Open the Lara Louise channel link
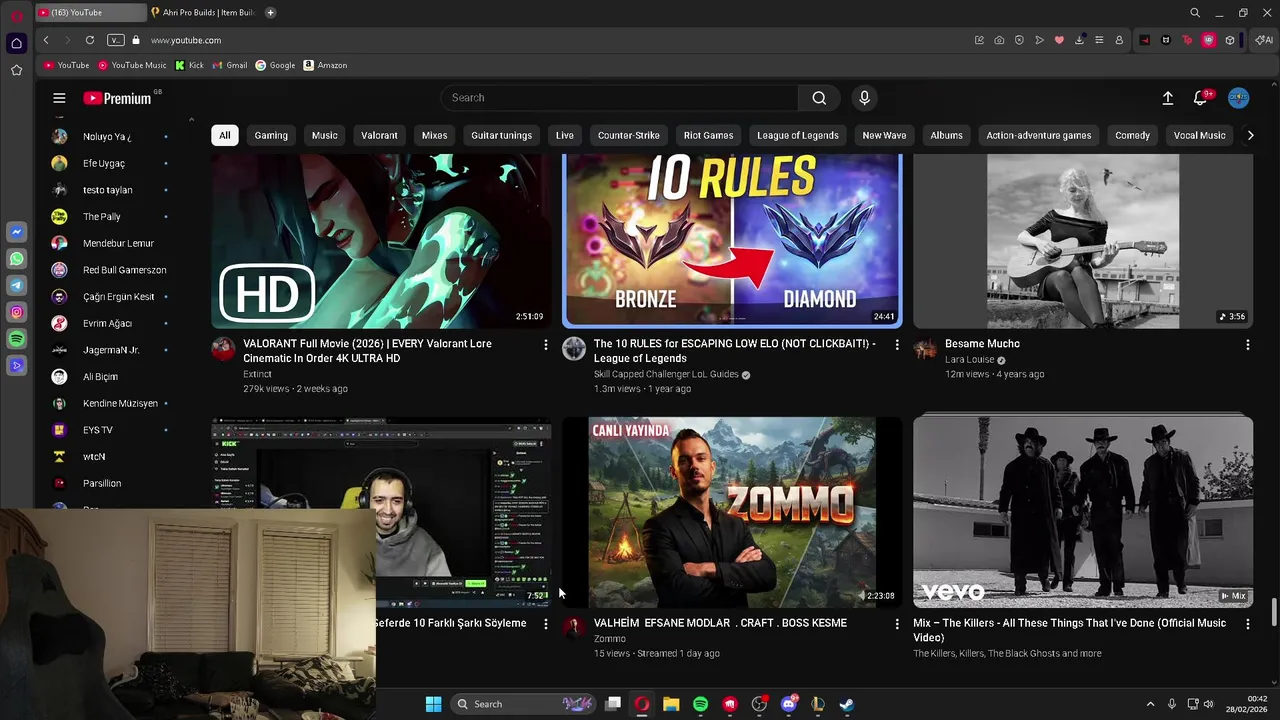The height and width of the screenshot is (720, 1280). [x=970, y=360]
